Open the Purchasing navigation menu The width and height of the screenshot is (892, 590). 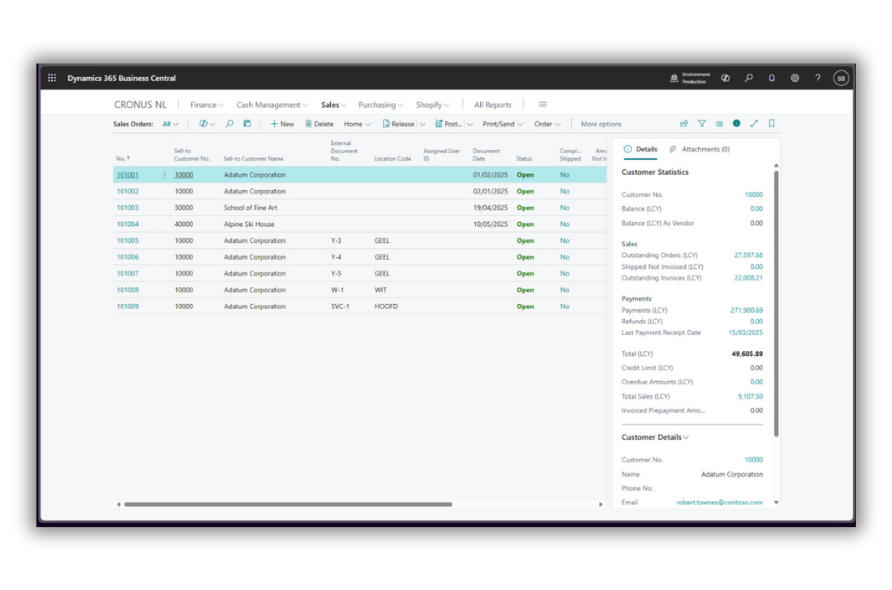click(x=380, y=105)
